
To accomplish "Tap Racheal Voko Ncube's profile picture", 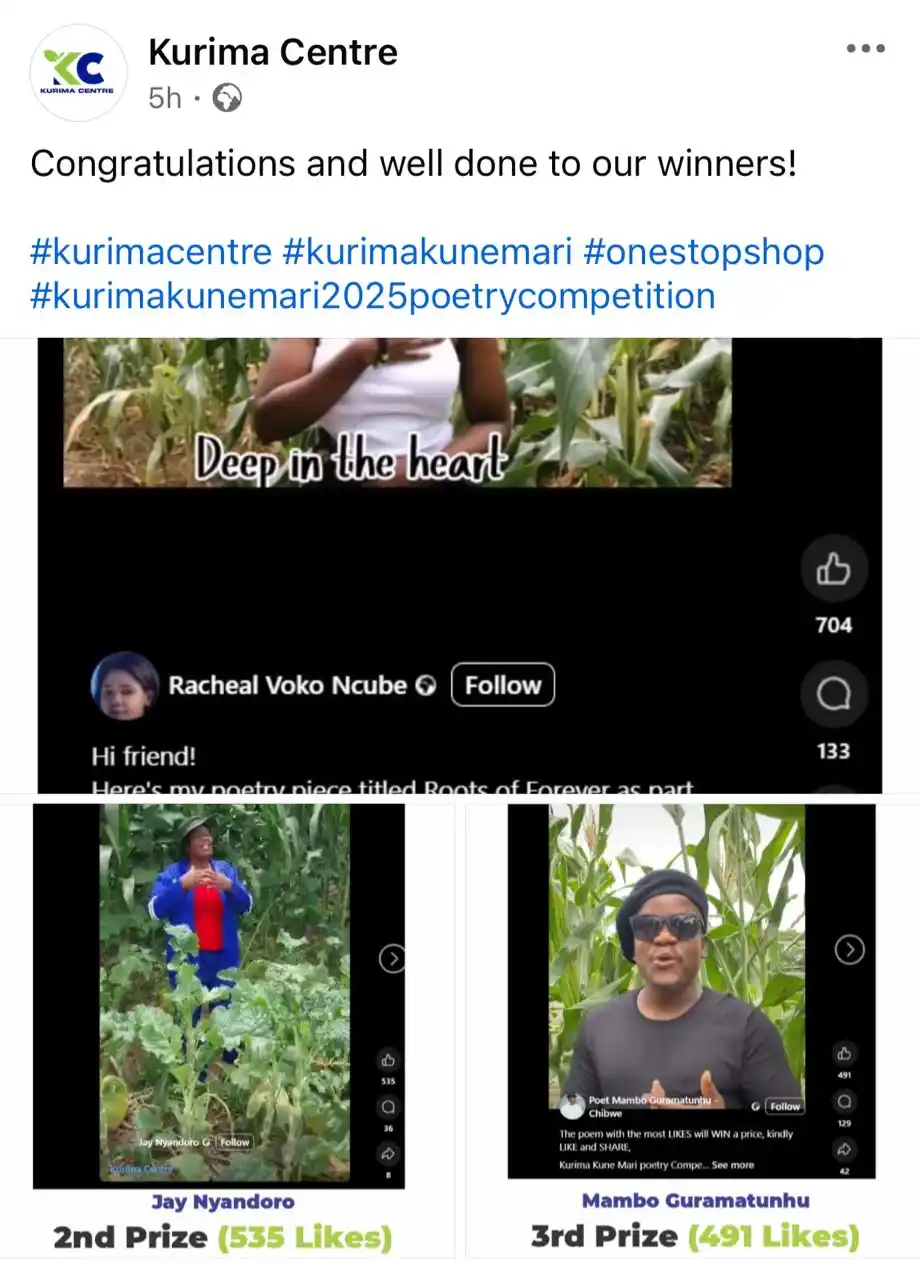I will click(124, 686).
